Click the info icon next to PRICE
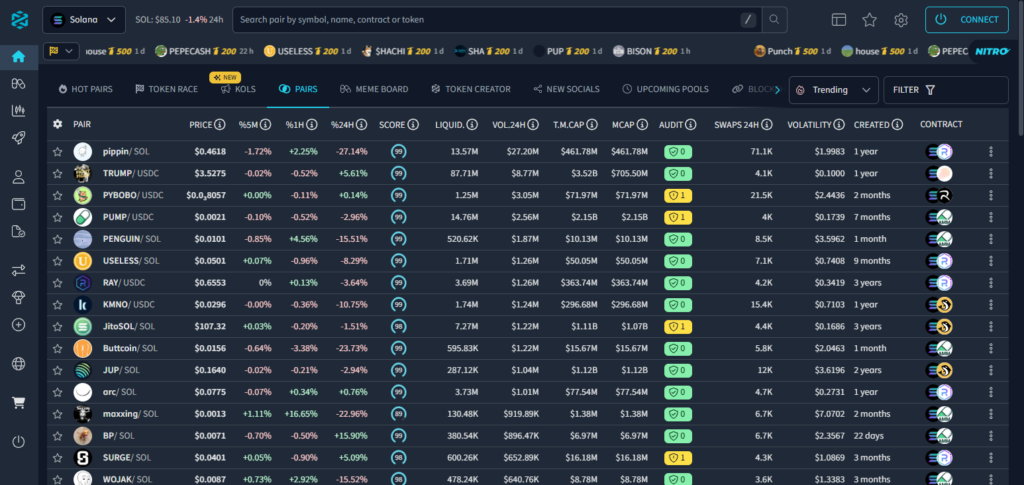 (x=220, y=124)
